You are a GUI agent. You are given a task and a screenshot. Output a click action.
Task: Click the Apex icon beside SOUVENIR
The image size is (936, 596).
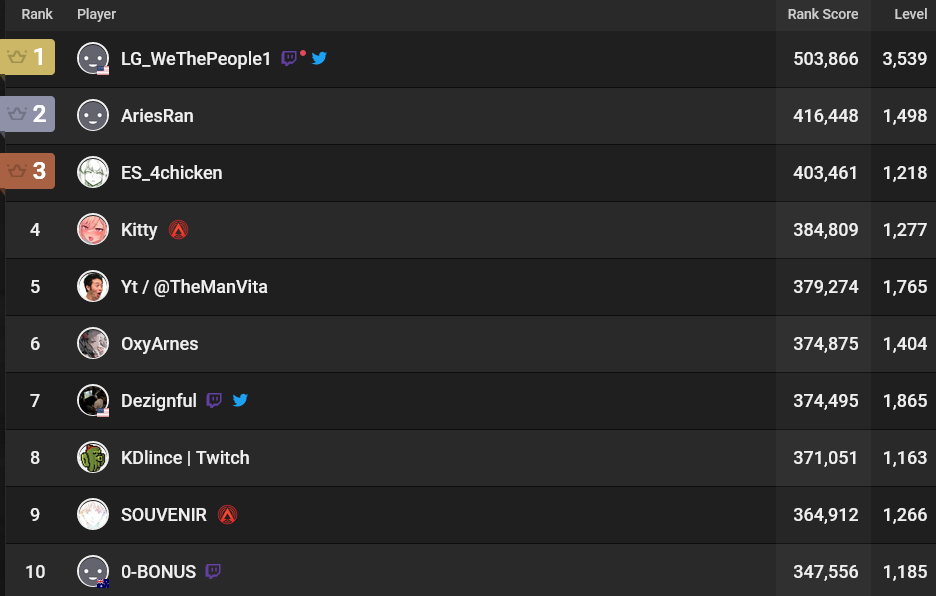(228, 515)
